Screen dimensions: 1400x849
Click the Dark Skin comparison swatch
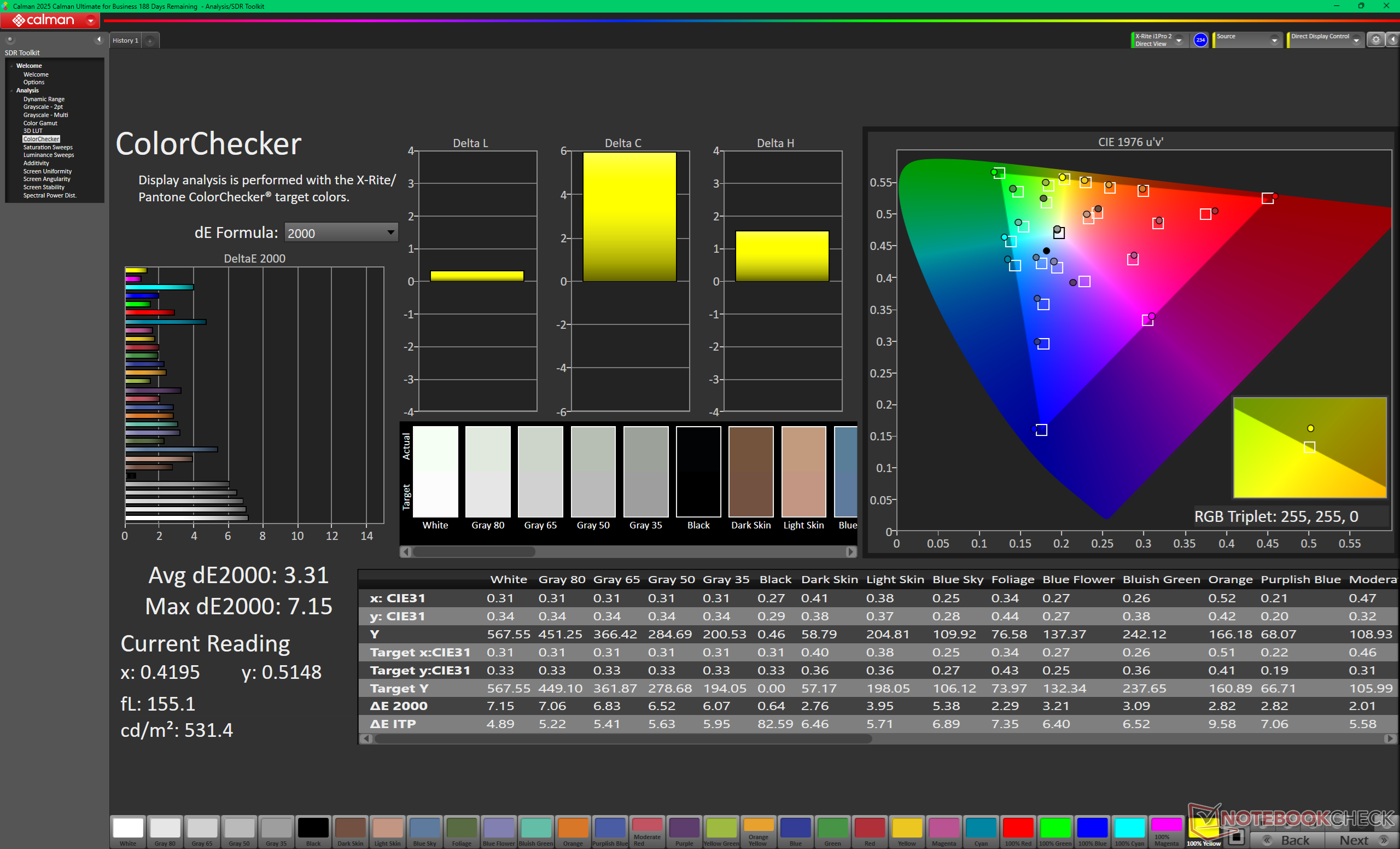(x=750, y=472)
